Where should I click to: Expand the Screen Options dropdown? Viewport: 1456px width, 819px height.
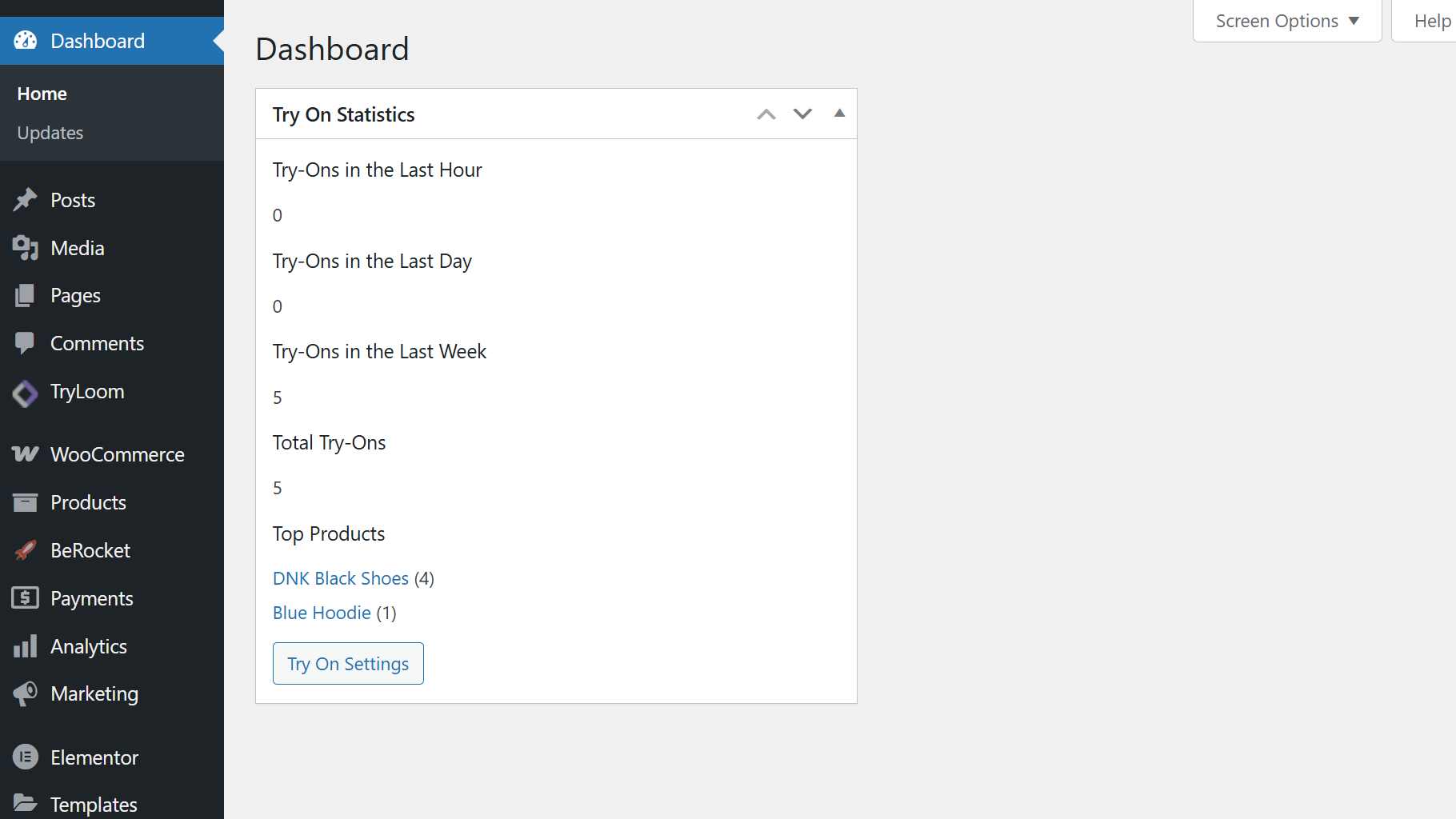[x=1286, y=21]
